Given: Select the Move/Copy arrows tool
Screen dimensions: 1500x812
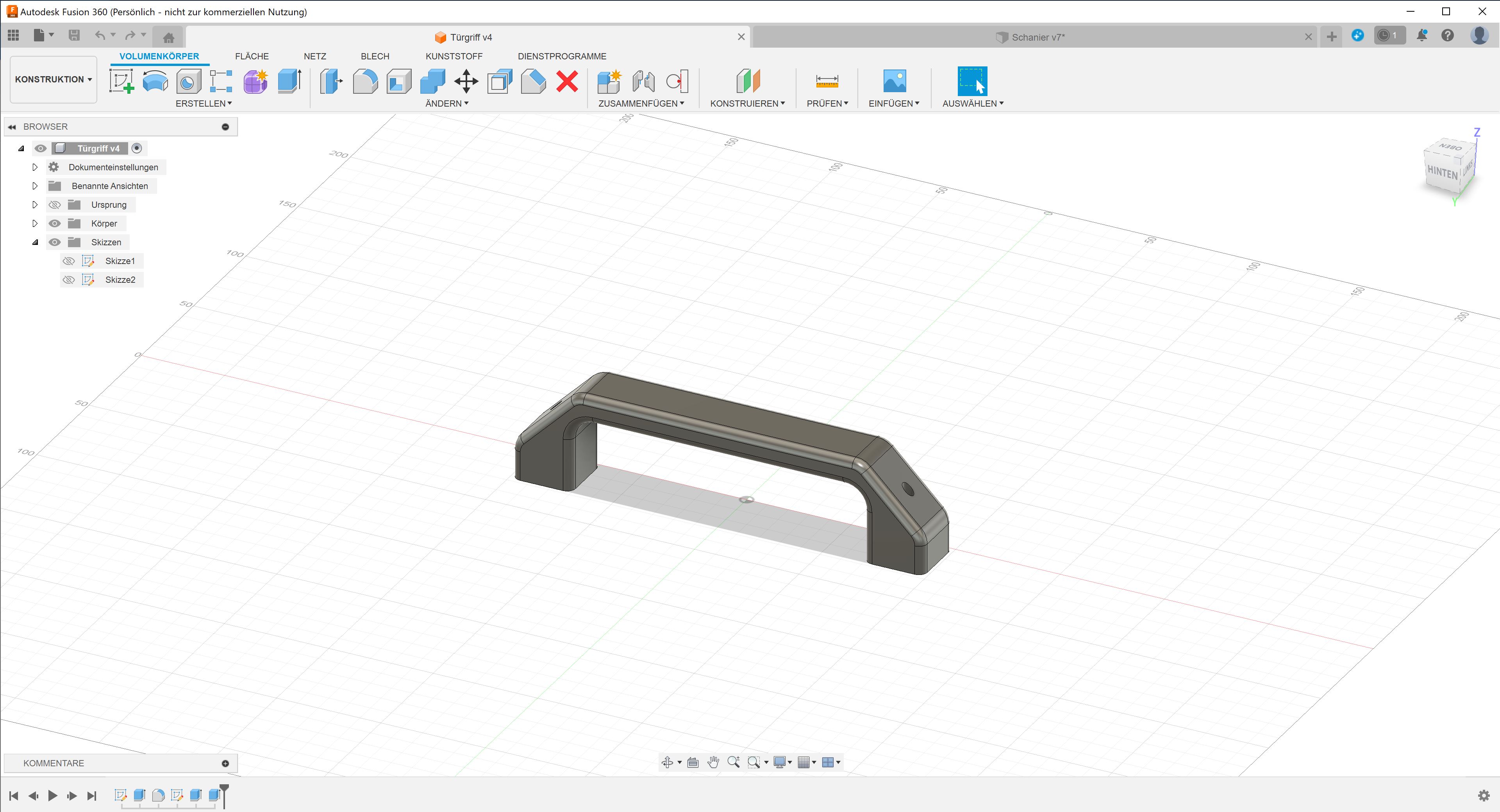Looking at the screenshot, I should click(466, 81).
